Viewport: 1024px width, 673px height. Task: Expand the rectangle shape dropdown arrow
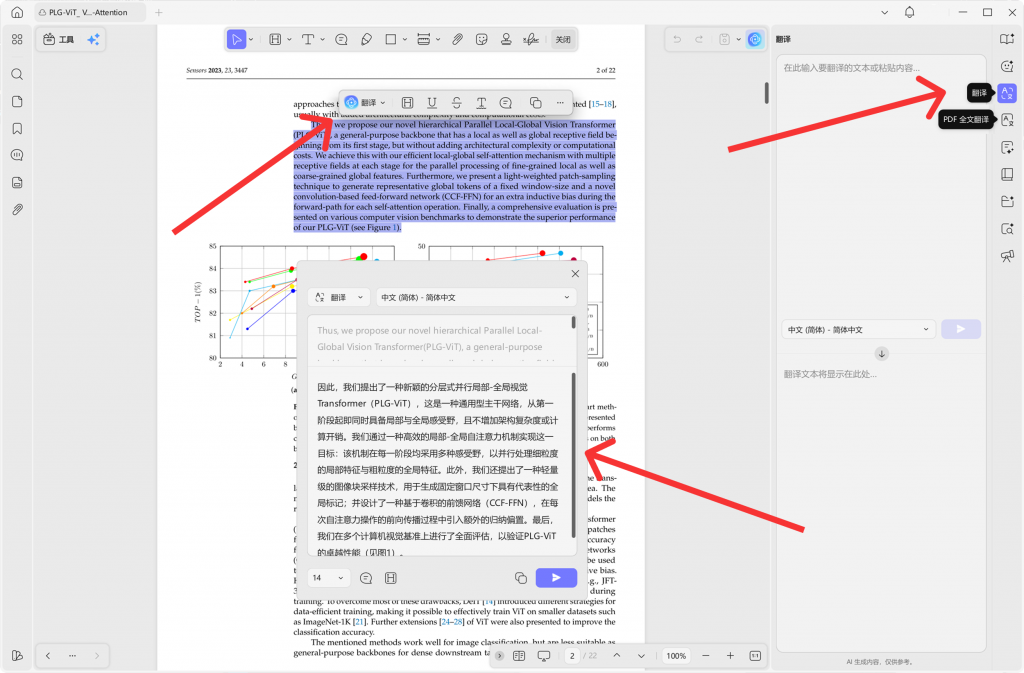coord(405,40)
